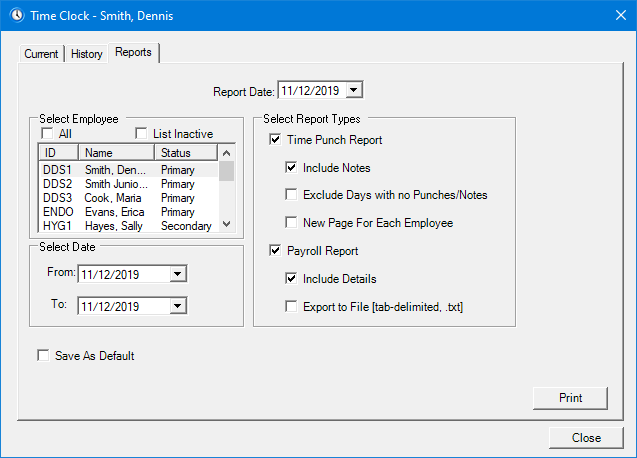This screenshot has height=458, width=637.
Task: Click Secondary status of Hayes, Sally
Action: point(186,226)
